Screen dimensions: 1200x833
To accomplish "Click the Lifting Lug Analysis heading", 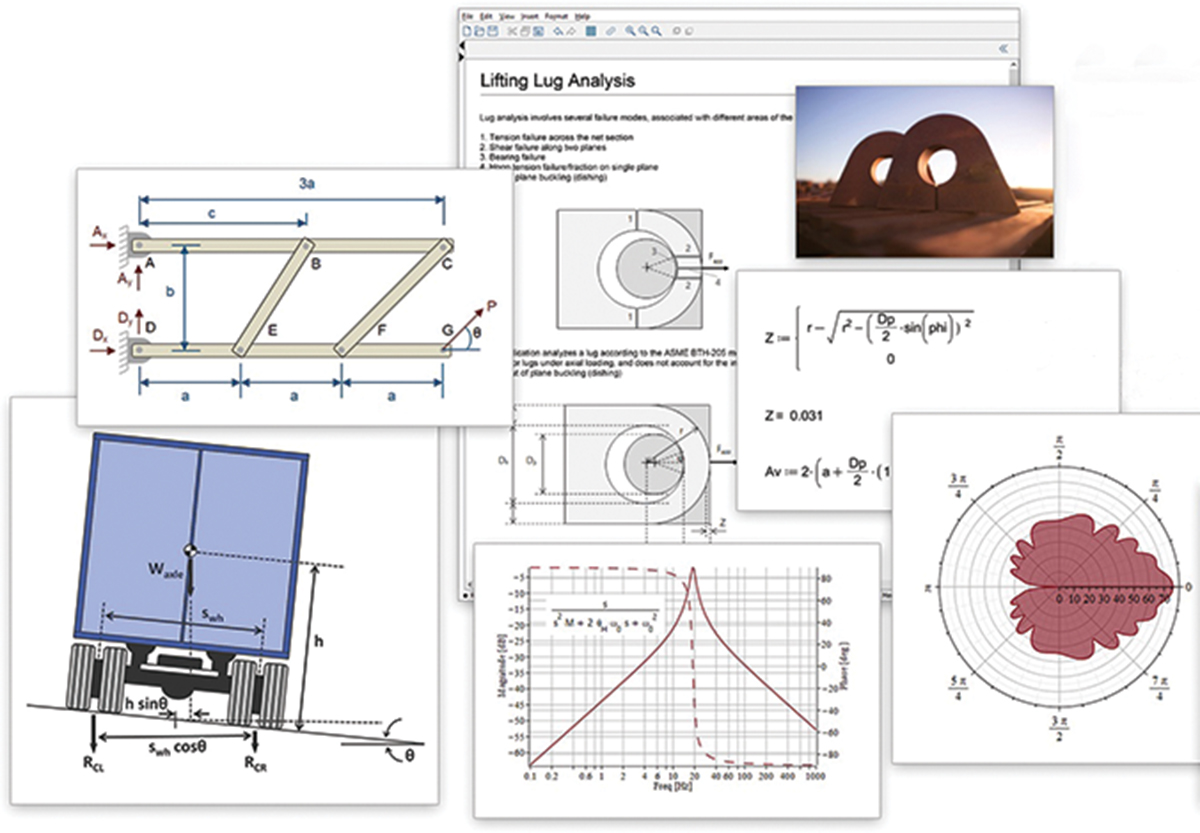I will tap(557, 80).
